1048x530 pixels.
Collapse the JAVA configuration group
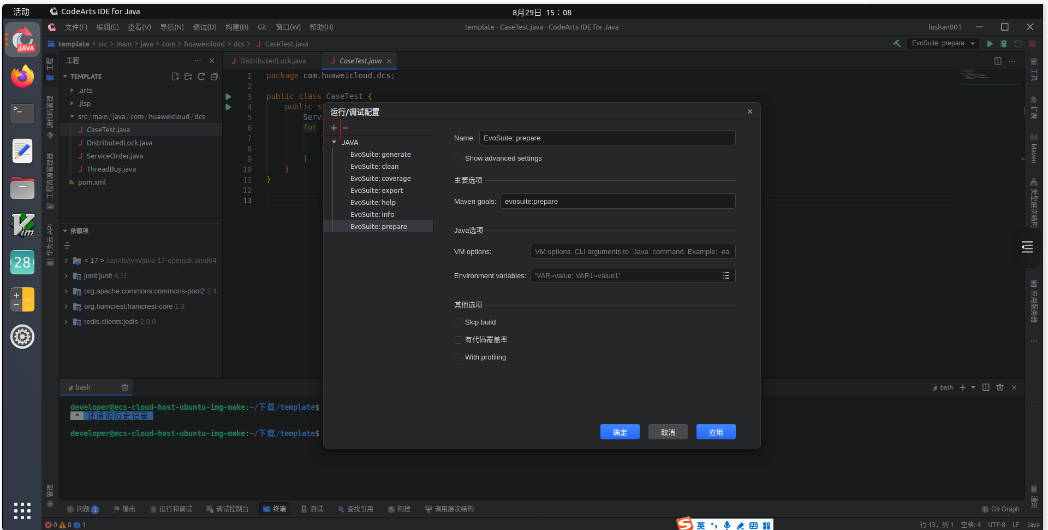point(334,142)
